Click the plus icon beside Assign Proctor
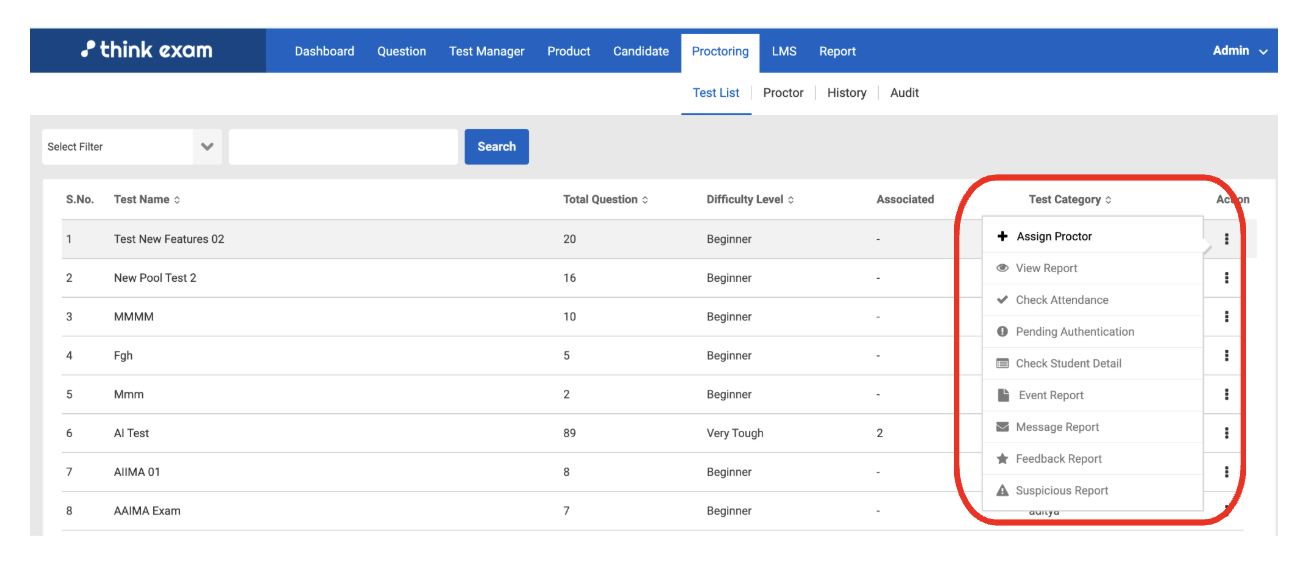1316x574 pixels. [1003, 237]
